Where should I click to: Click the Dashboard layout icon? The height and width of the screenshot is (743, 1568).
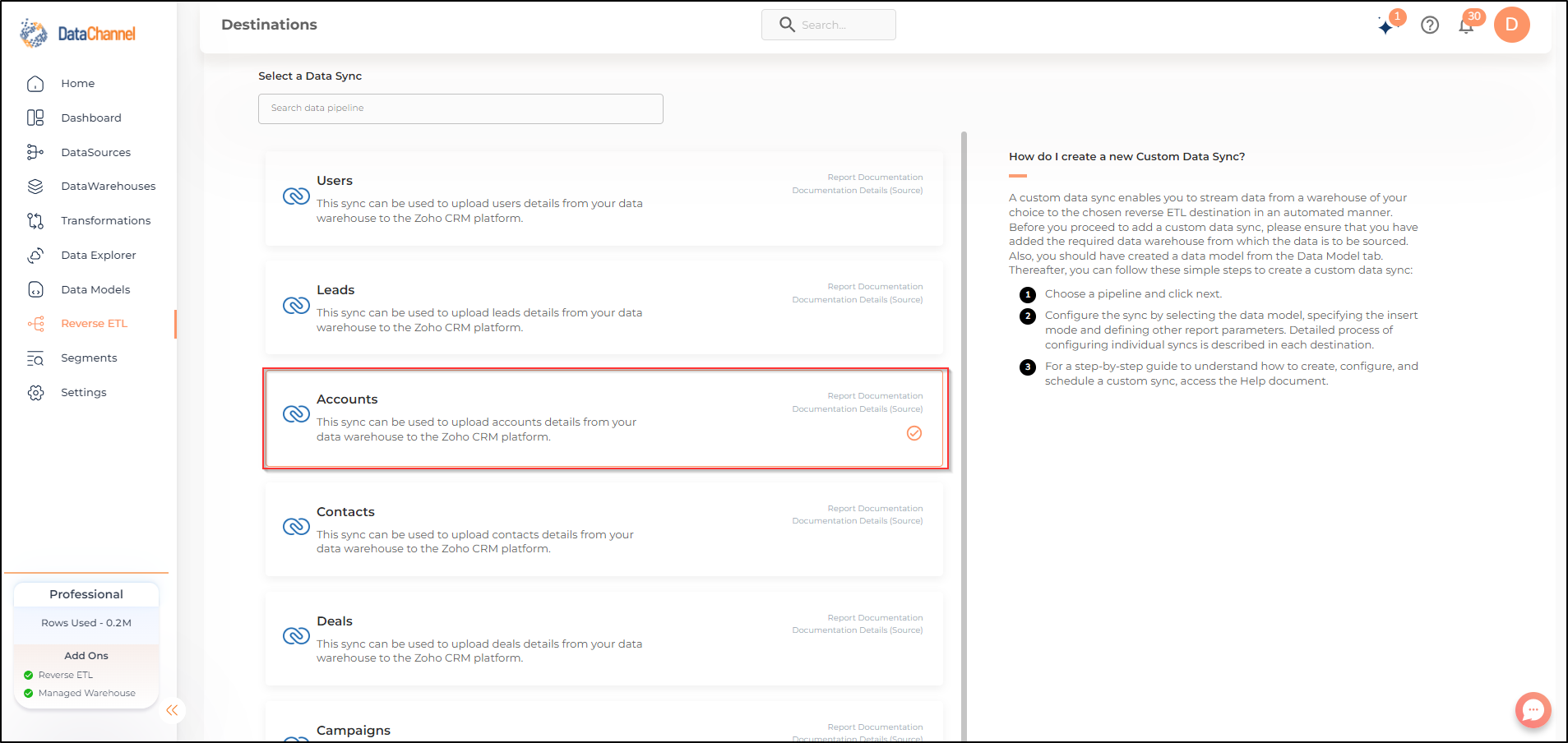tap(35, 118)
